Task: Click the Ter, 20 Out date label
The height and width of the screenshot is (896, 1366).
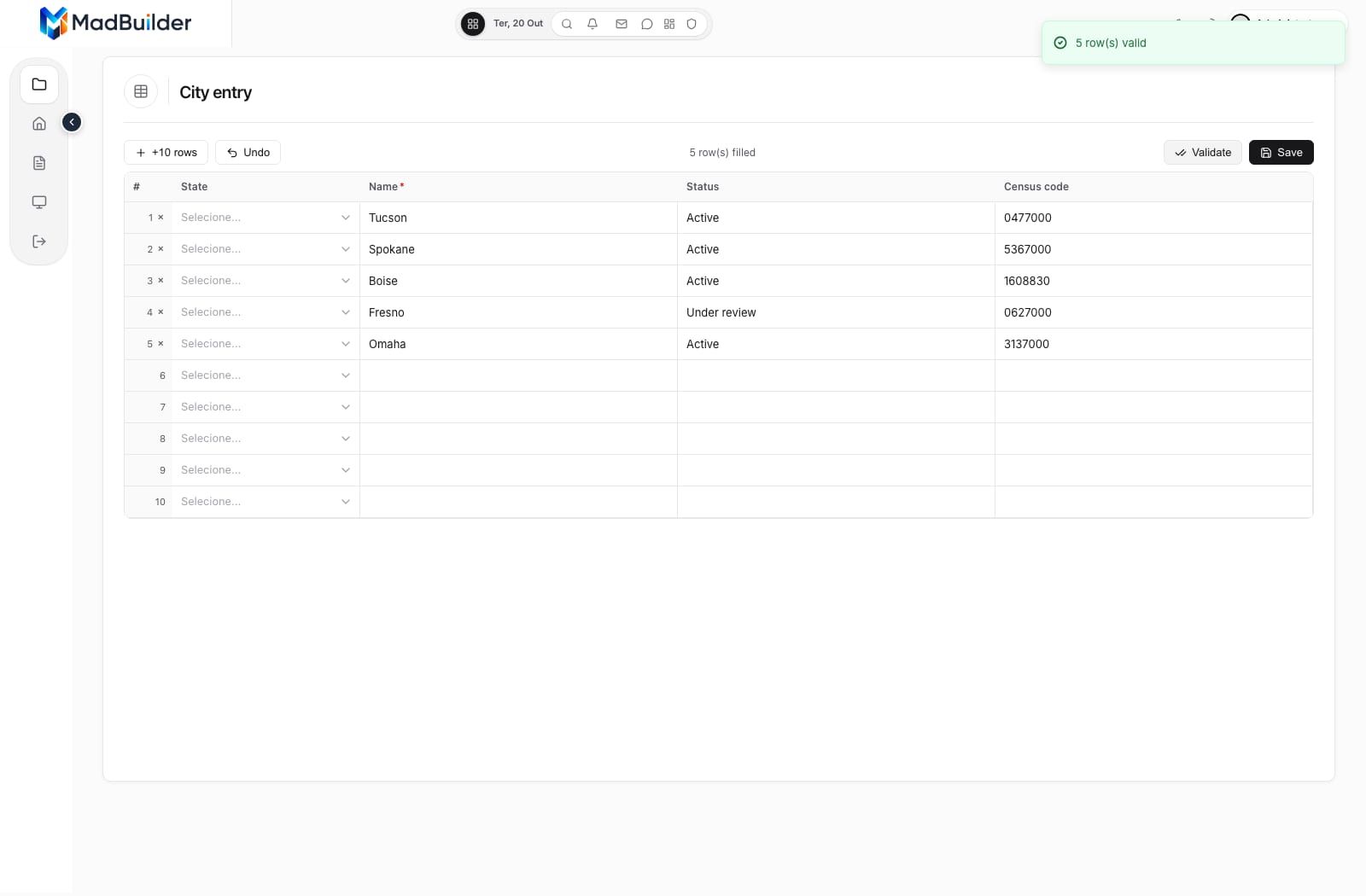Action: tap(518, 24)
